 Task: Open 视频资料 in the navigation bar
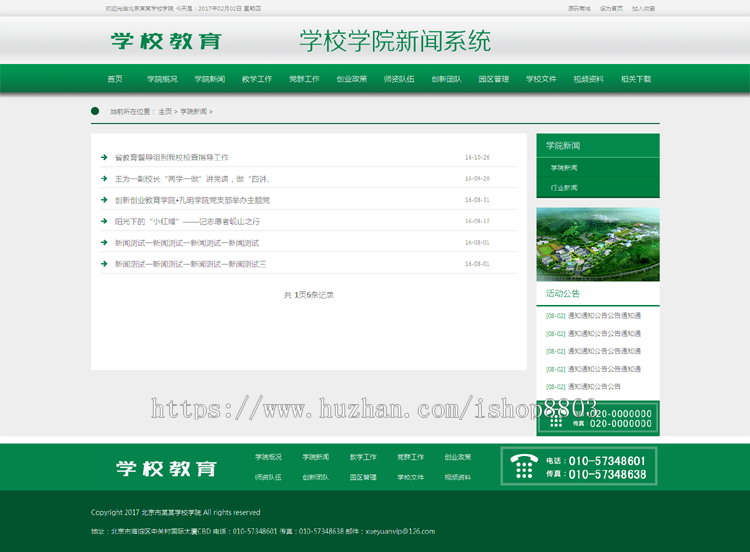[588, 79]
